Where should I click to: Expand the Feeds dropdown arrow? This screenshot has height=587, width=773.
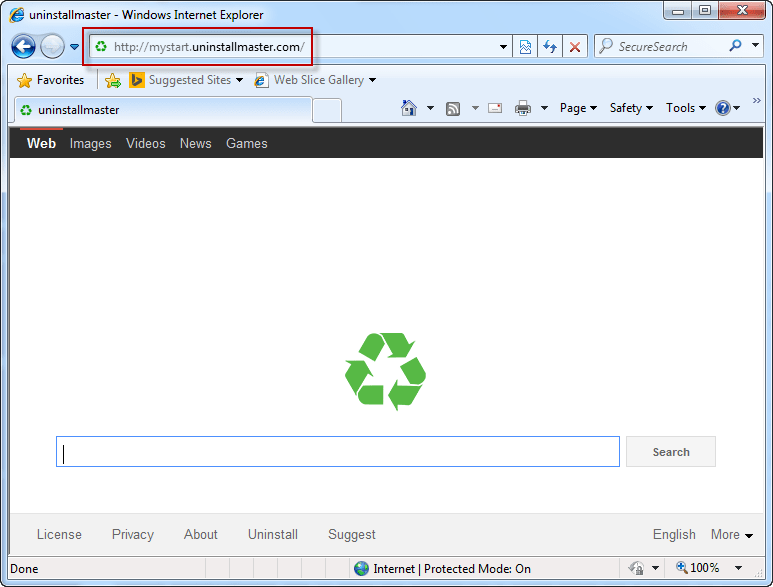475,108
